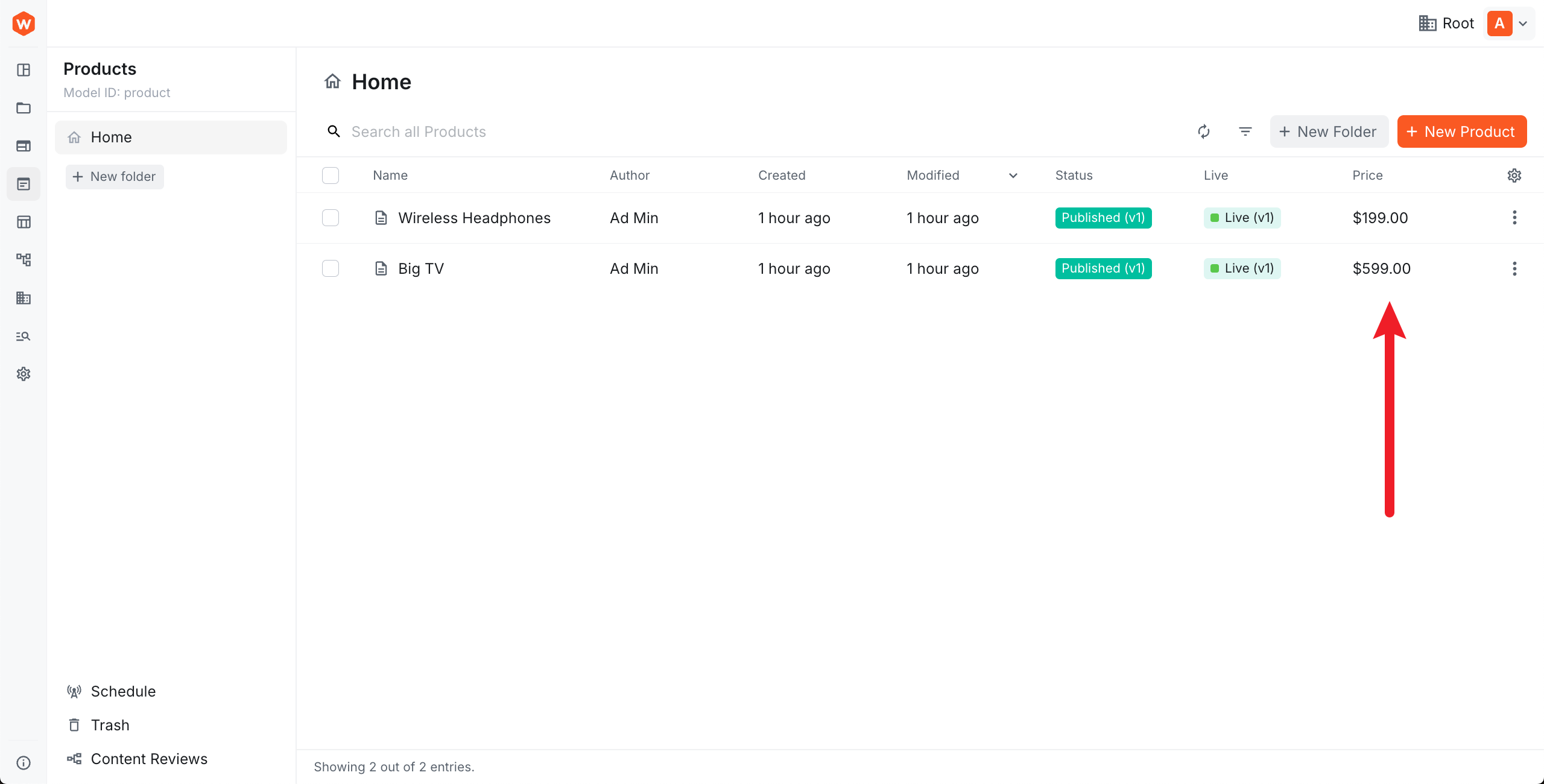Open the workflow diagram icon in the sidebar
1544x784 pixels.
click(x=24, y=259)
